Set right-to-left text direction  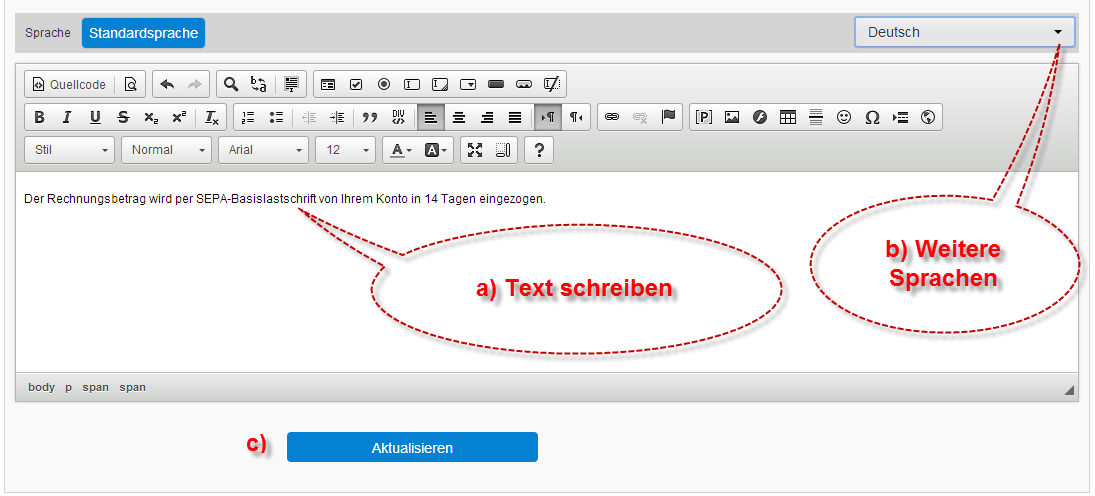pos(575,117)
